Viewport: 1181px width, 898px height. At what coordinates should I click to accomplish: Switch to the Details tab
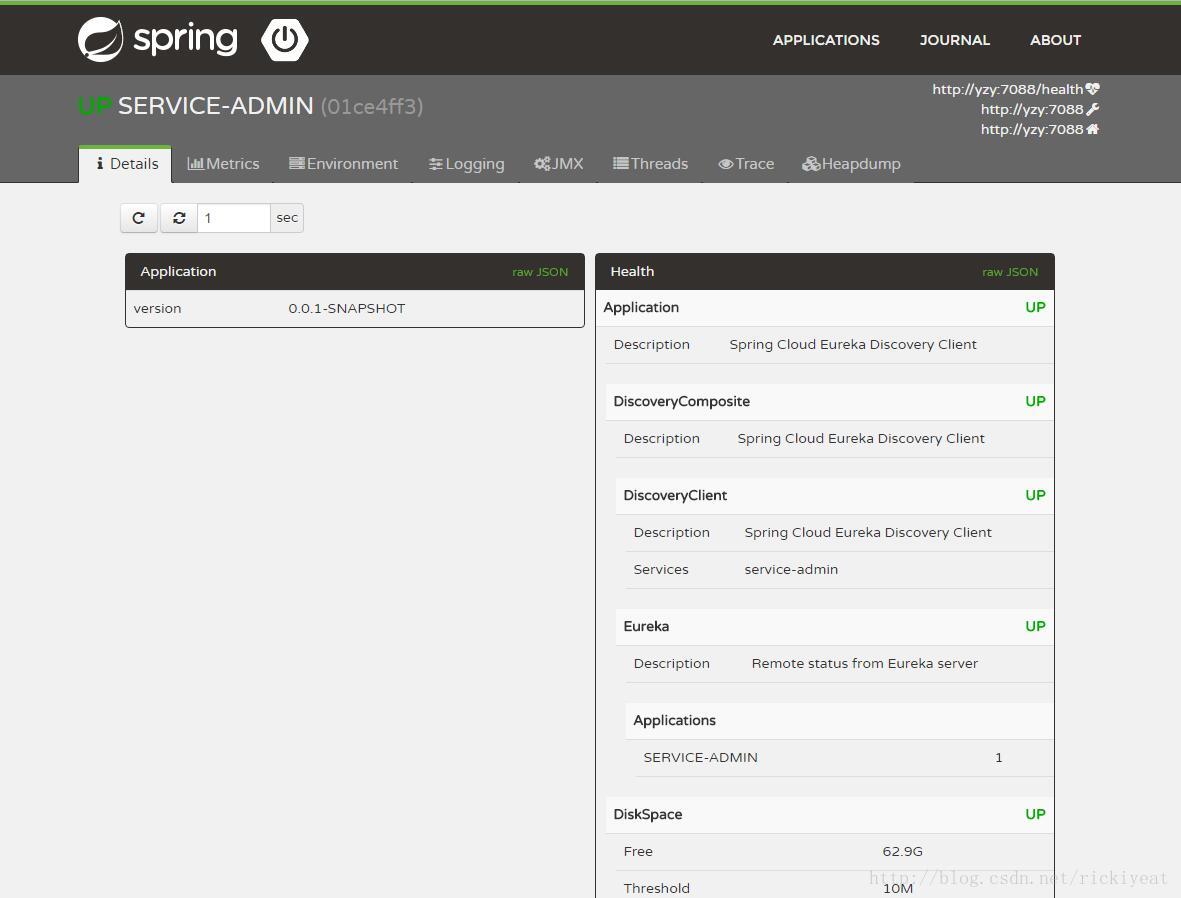point(125,163)
